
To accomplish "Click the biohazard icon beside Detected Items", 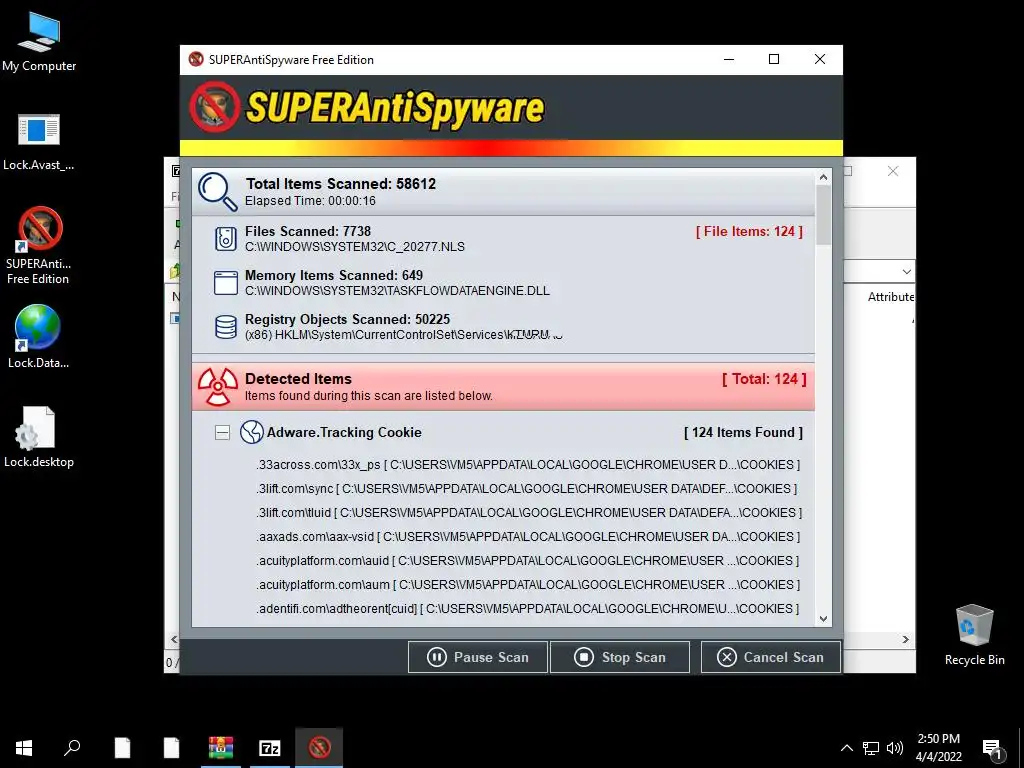I will (217, 387).
